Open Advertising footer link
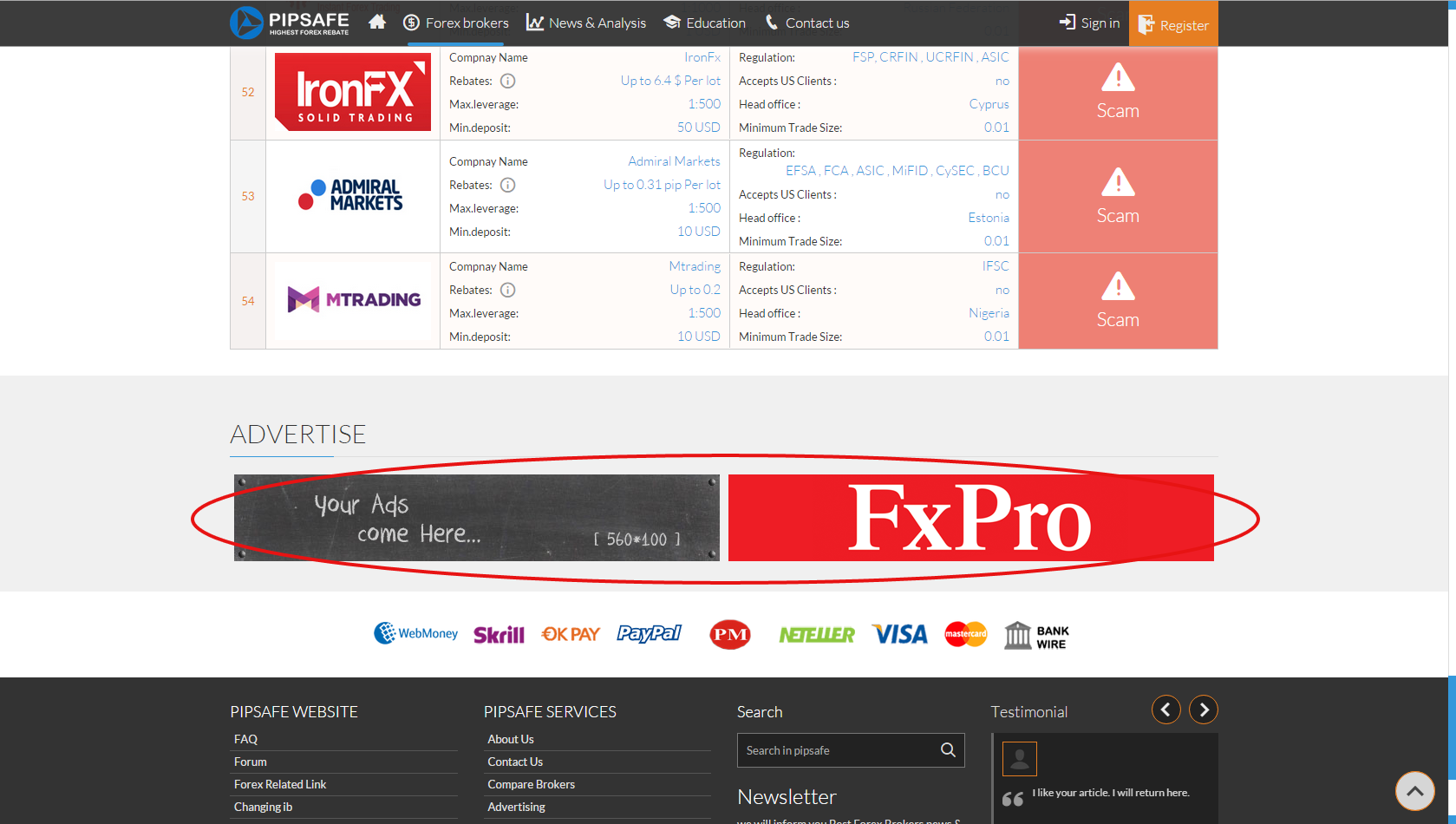The height and width of the screenshot is (824, 1456). pos(516,807)
